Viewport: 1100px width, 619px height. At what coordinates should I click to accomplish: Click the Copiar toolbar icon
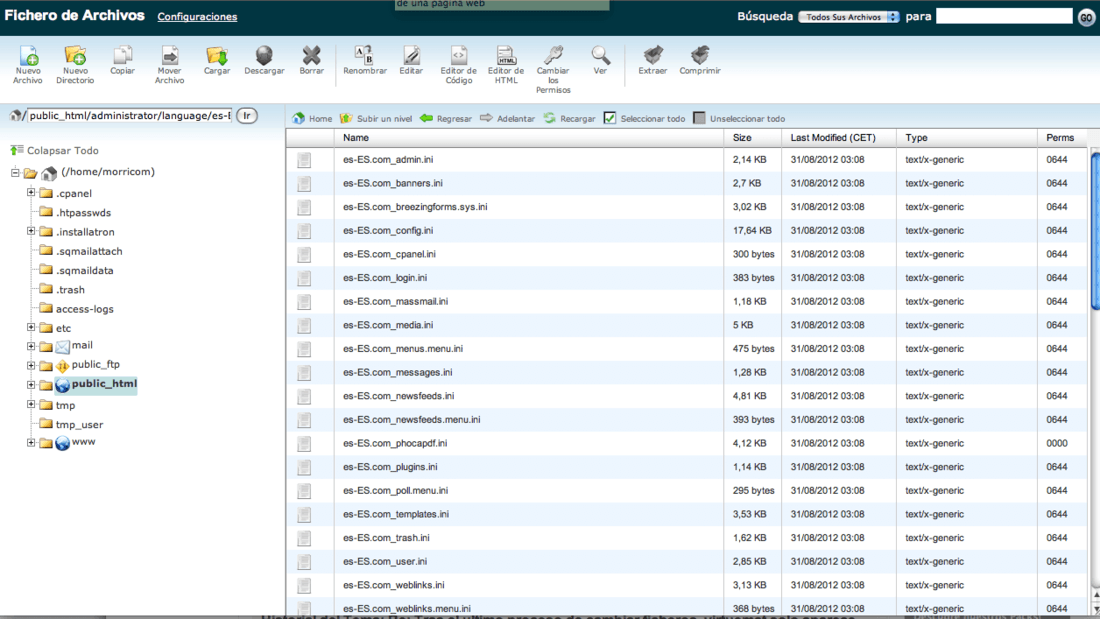pos(122,56)
